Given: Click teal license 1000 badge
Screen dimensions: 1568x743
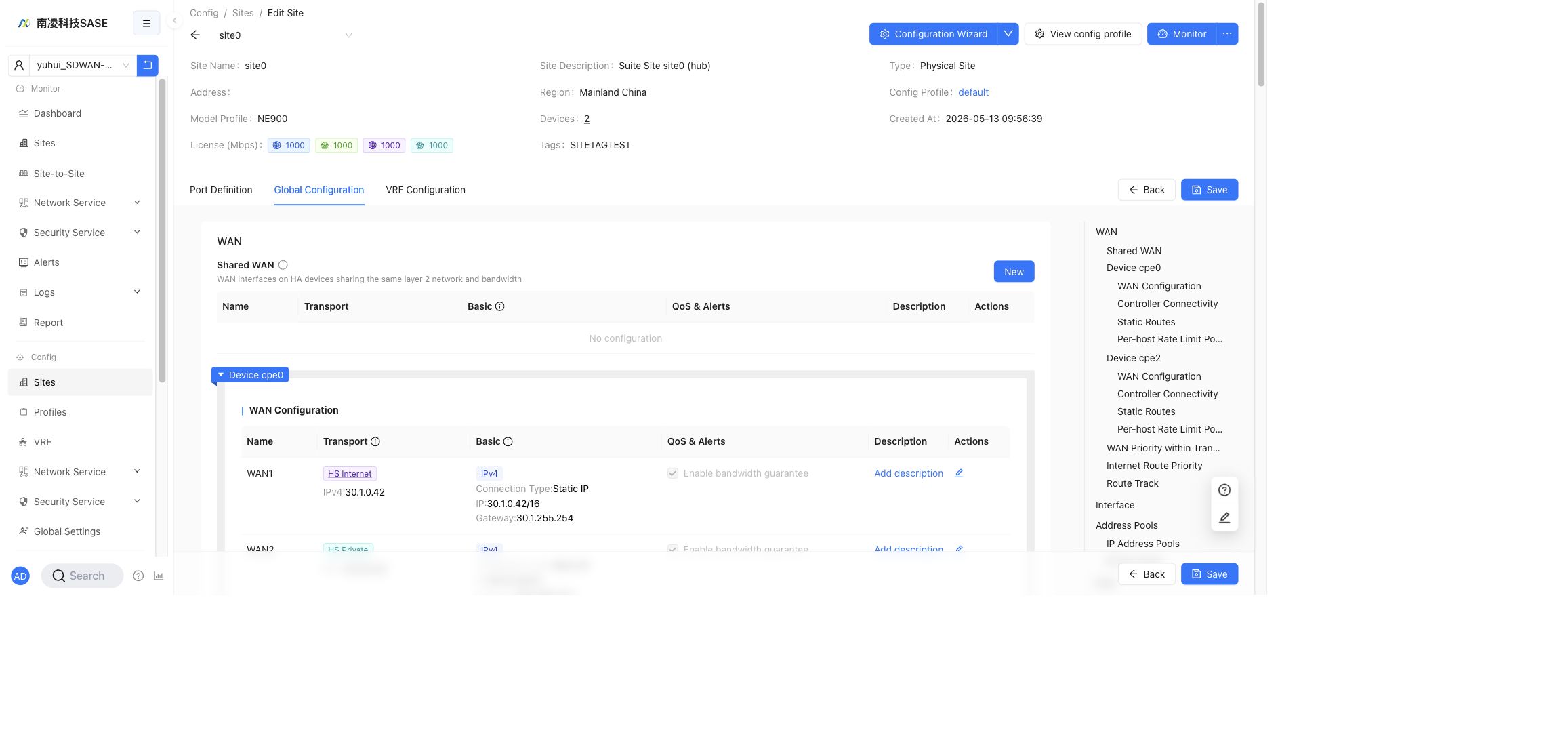Looking at the screenshot, I should 432,145.
